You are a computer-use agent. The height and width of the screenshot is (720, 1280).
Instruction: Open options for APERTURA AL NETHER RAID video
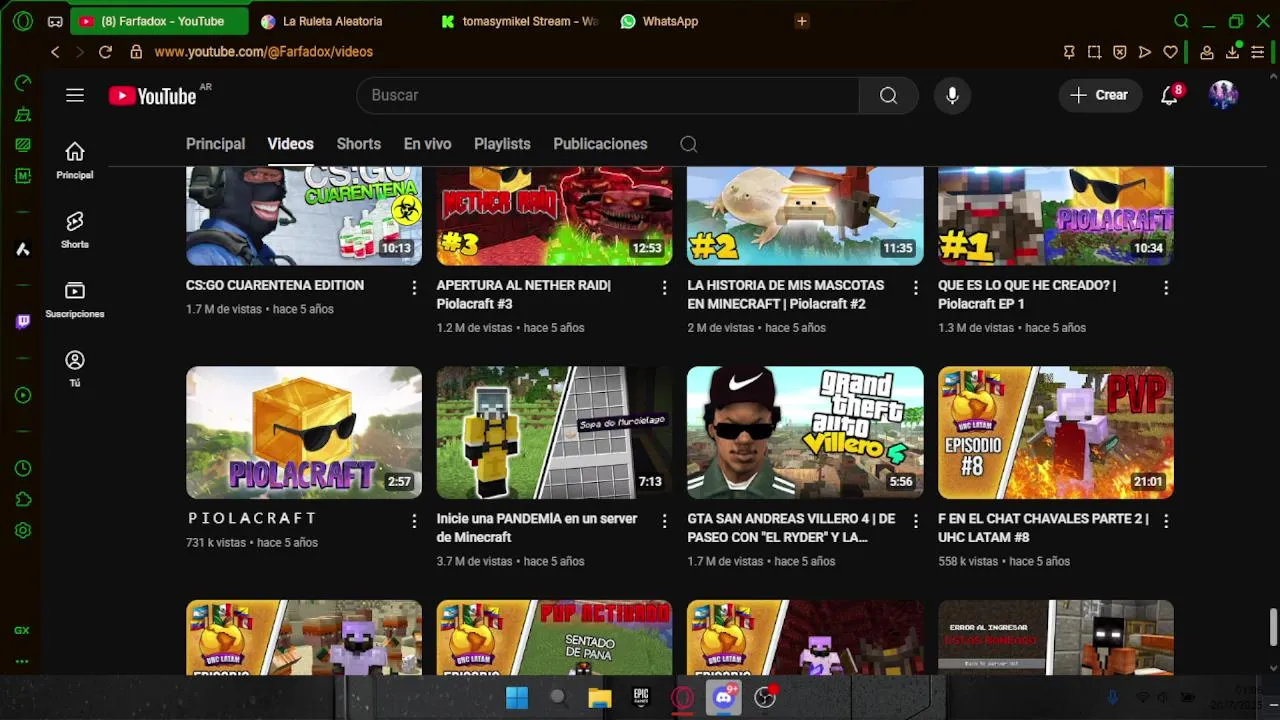tap(664, 287)
